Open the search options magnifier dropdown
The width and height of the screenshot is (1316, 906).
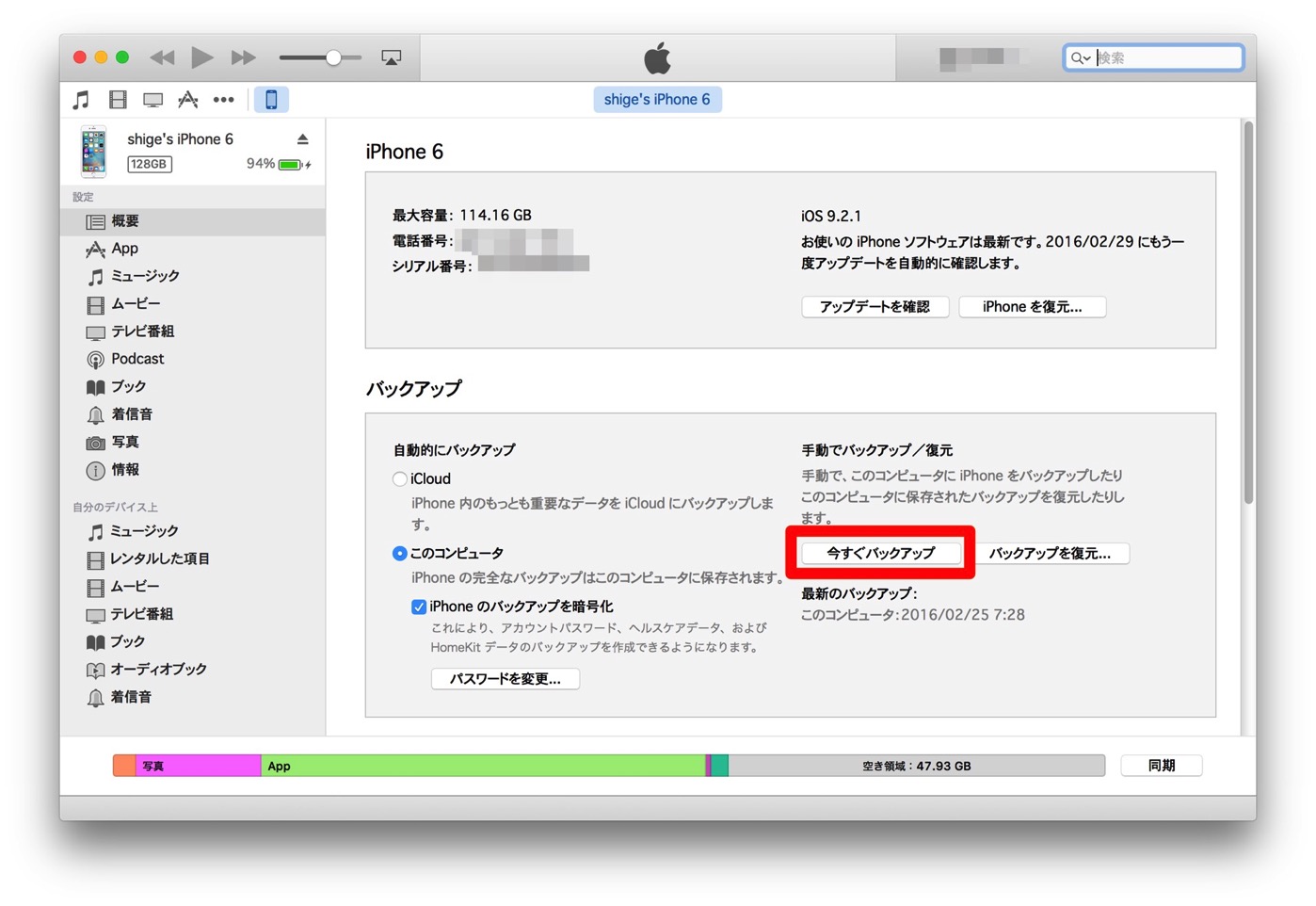pyautogui.click(x=1080, y=58)
